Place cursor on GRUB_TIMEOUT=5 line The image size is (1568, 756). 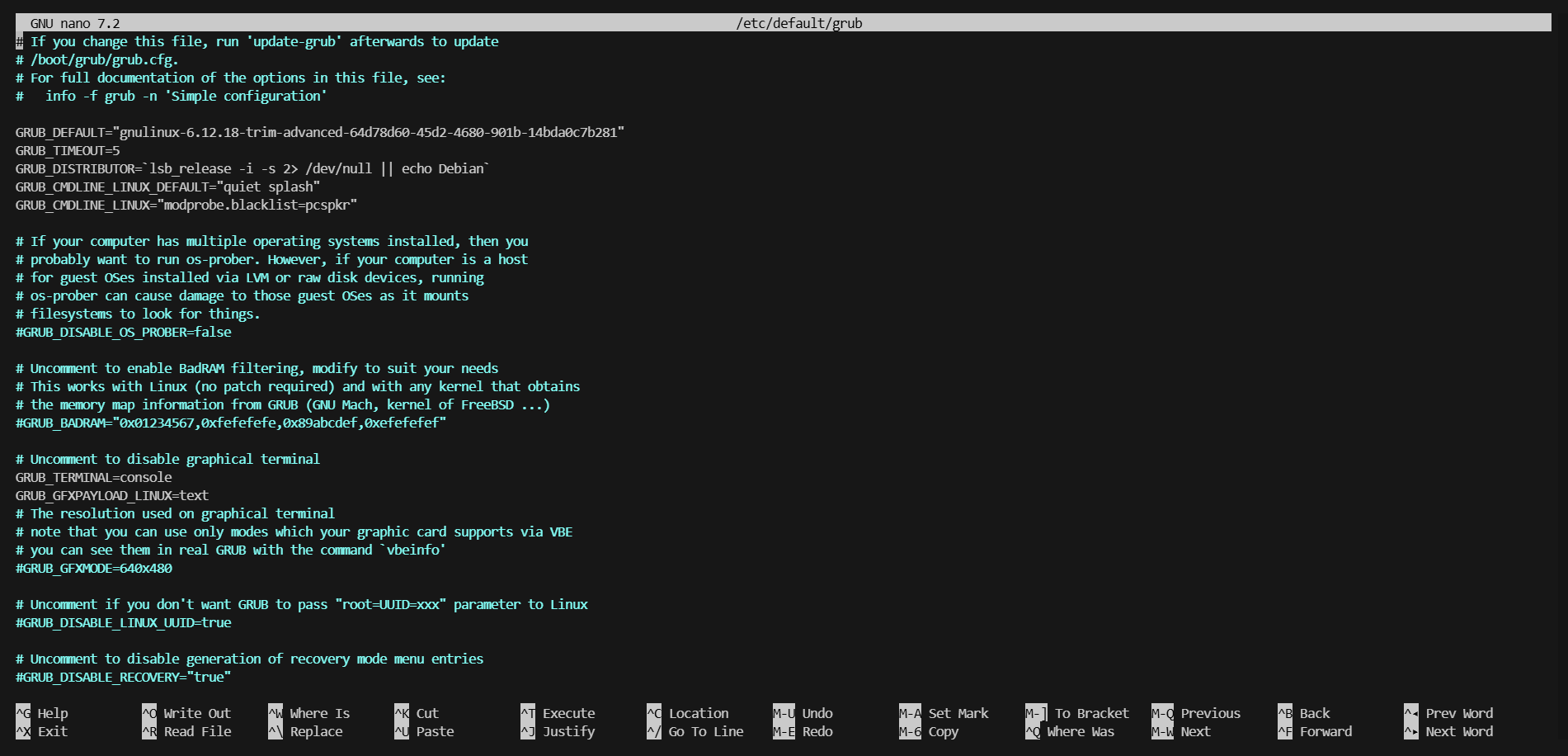pos(68,150)
